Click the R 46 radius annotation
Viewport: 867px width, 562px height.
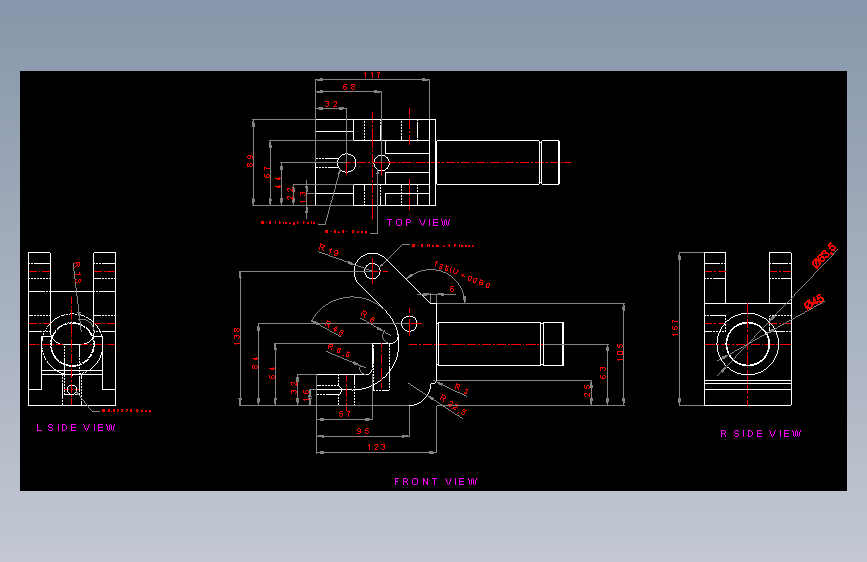[x=335, y=328]
